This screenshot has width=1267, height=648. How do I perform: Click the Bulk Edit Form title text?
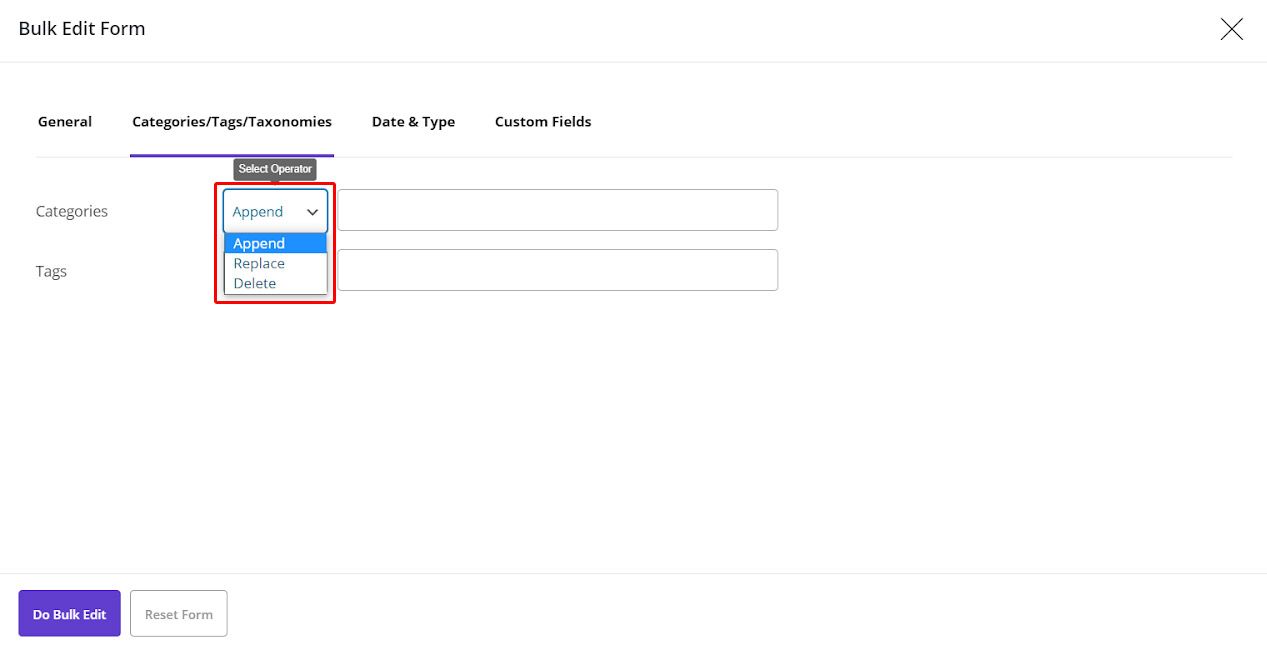82,29
